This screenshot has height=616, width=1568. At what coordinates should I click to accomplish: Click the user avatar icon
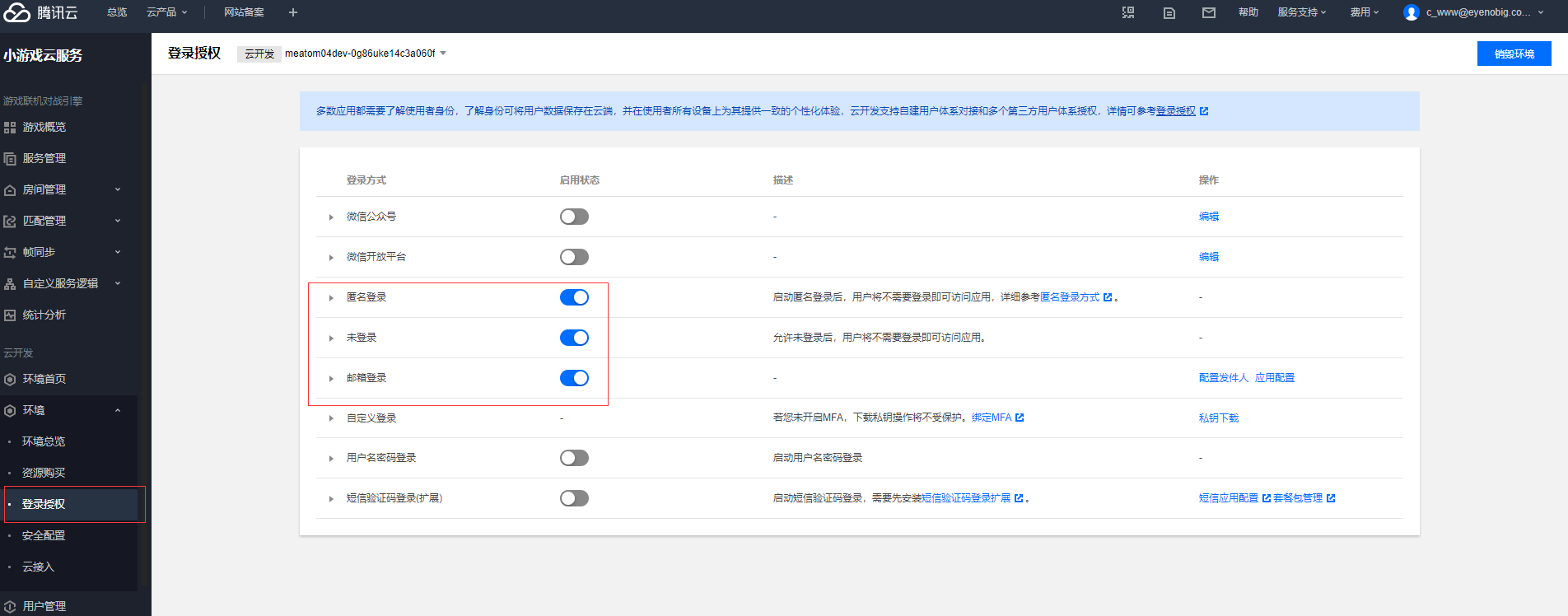point(1411,12)
